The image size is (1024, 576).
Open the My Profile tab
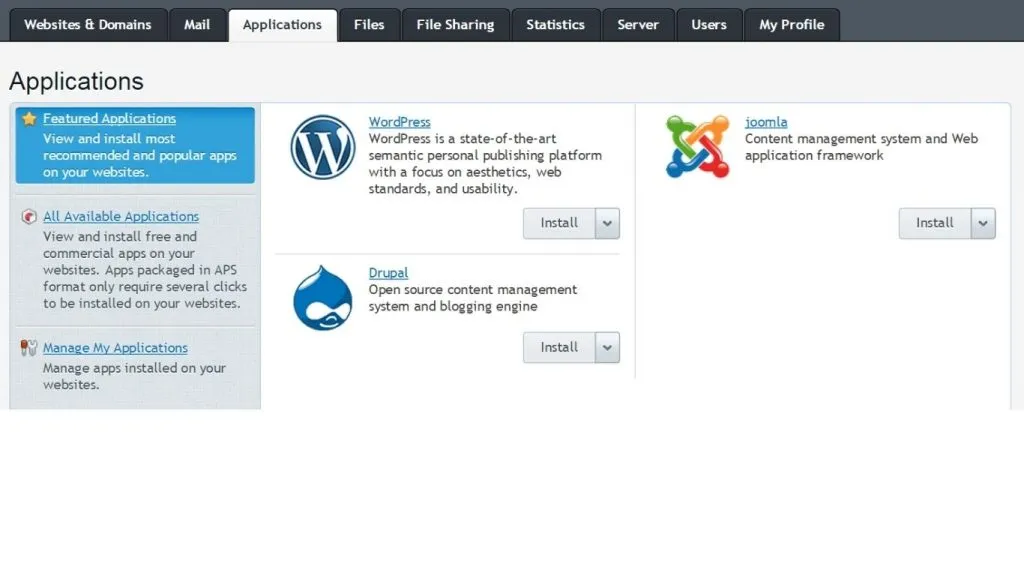pyautogui.click(x=792, y=25)
